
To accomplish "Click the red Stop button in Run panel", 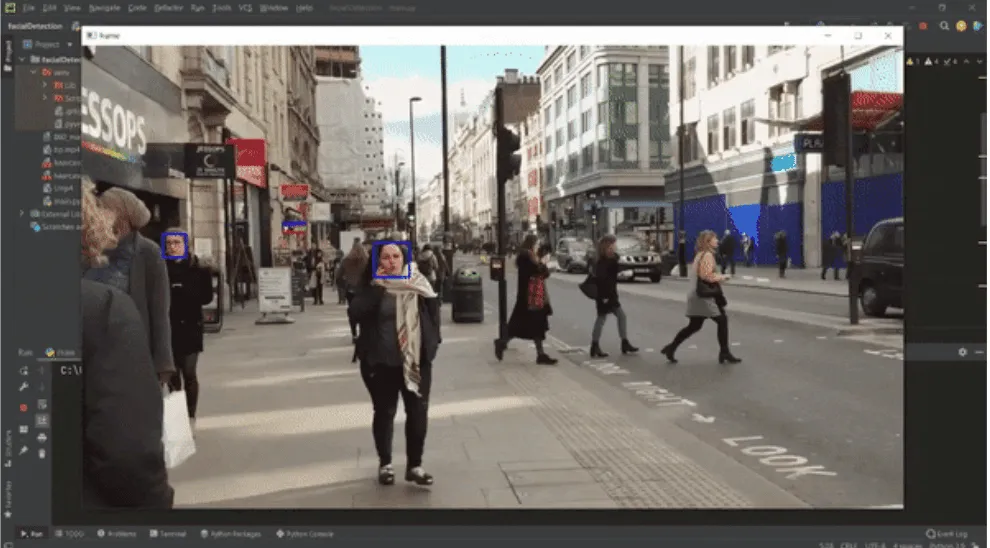I will [x=24, y=407].
